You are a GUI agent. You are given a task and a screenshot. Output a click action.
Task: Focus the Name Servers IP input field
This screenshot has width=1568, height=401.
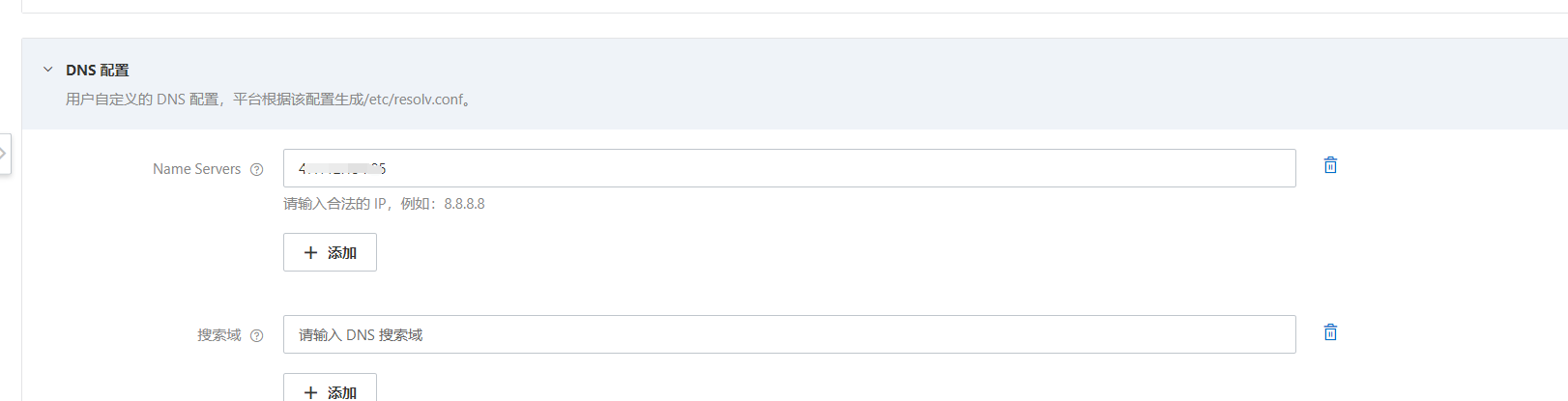789,168
